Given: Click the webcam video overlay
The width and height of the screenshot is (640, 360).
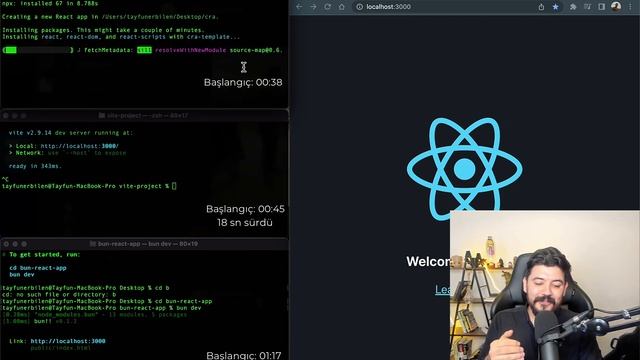Looking at the screenshot, I should coord(545,285).
